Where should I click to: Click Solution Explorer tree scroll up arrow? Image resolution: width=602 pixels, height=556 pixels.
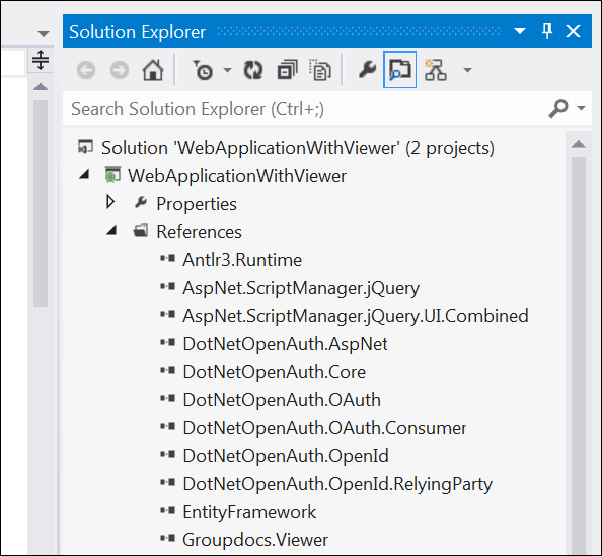click(579, 144)
